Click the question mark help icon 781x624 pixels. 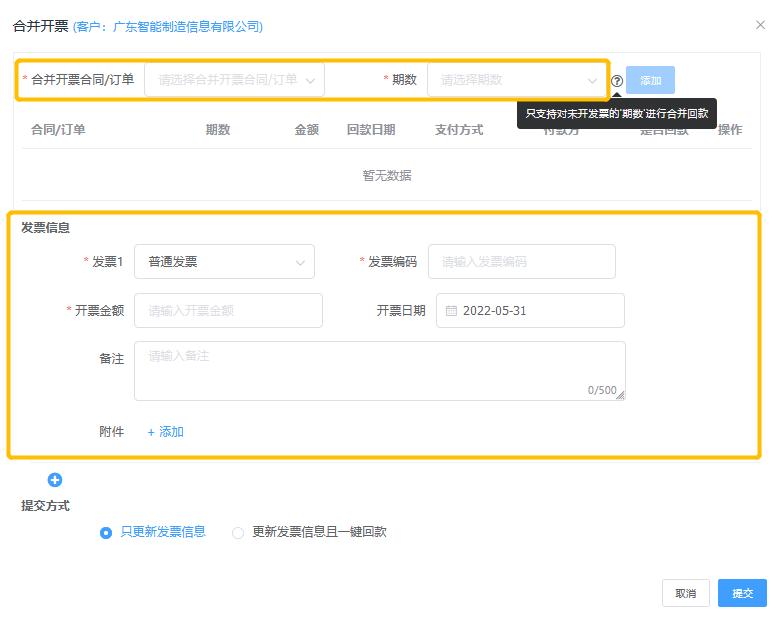click(617, 81)
